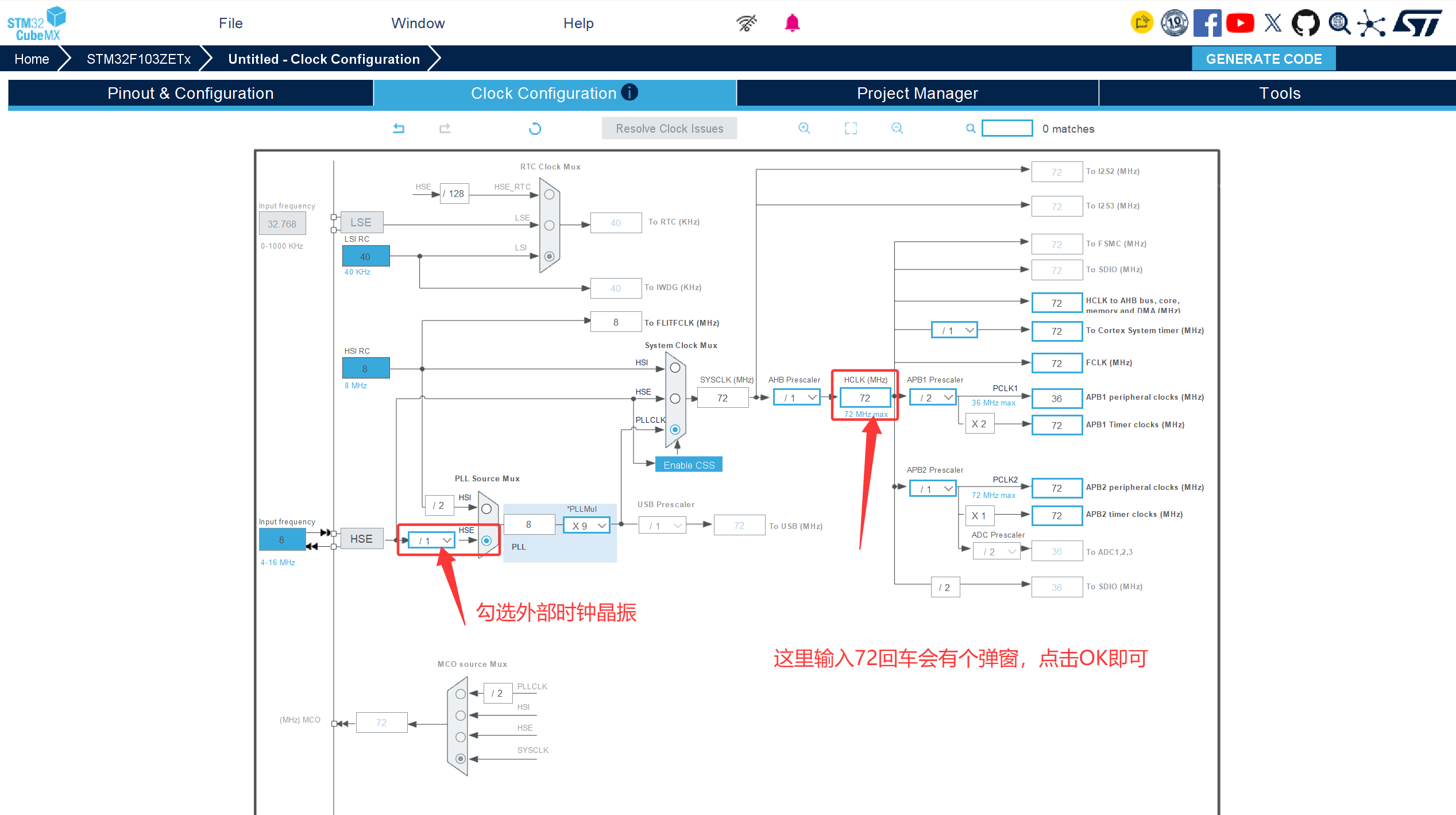The width and height of the screenshot is (1456, 815).
Task: Click the HSE oscillator block
Action: (x=361, y=539)
